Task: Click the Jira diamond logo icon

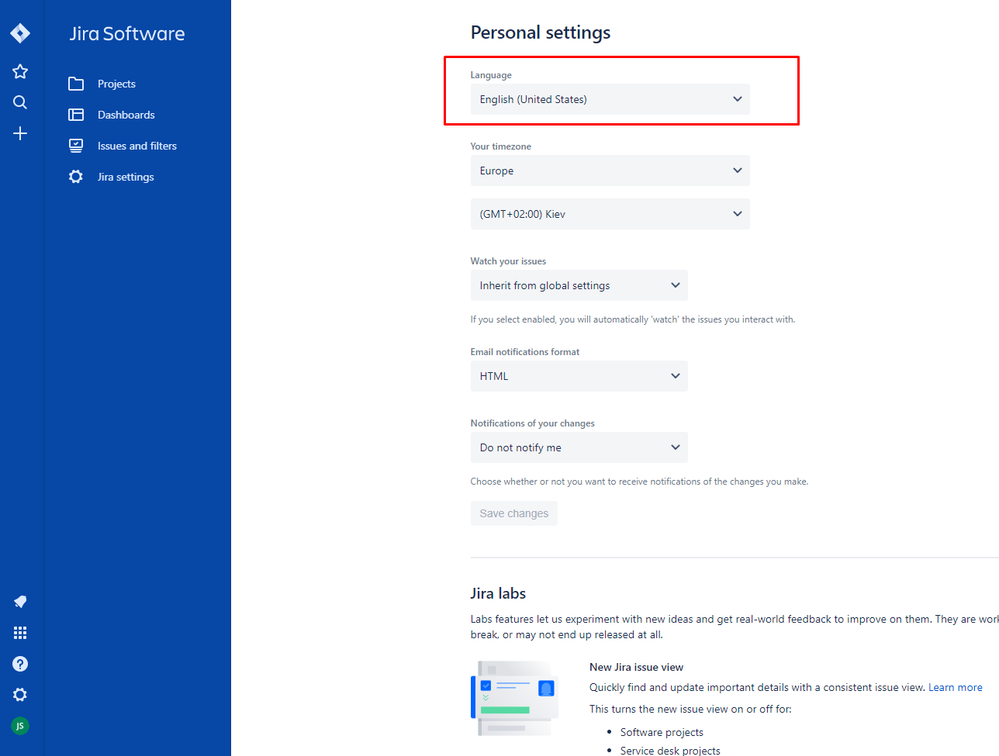Action: 20,33
